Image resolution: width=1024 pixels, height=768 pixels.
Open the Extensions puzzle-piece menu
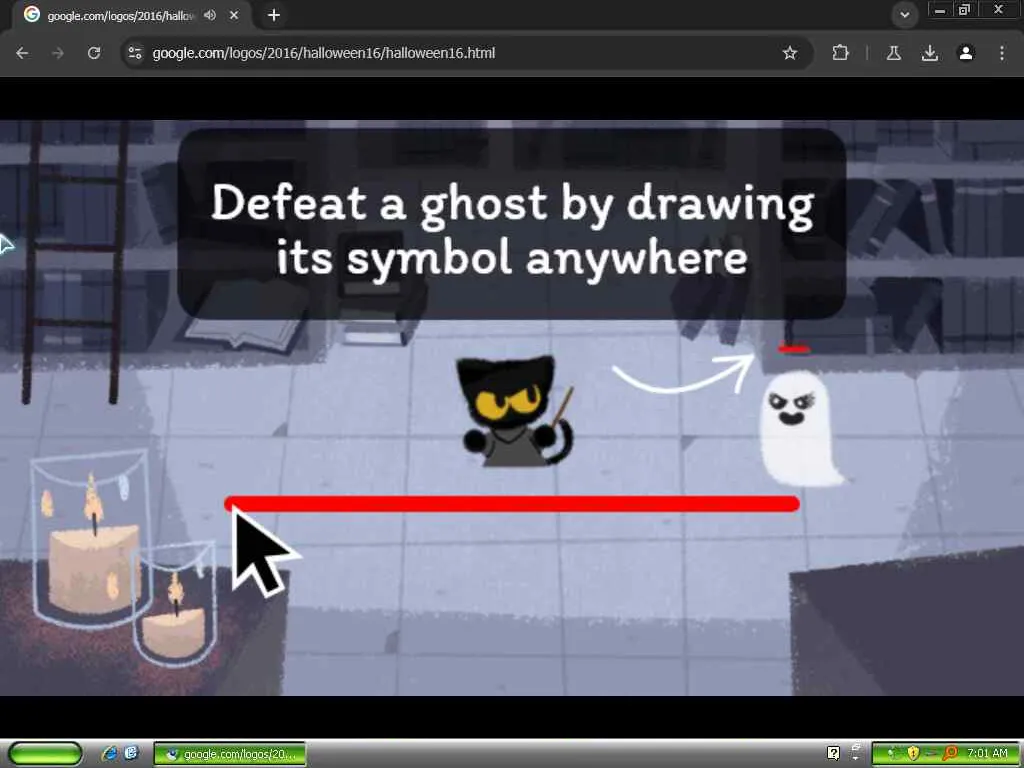tap(840, 53)
